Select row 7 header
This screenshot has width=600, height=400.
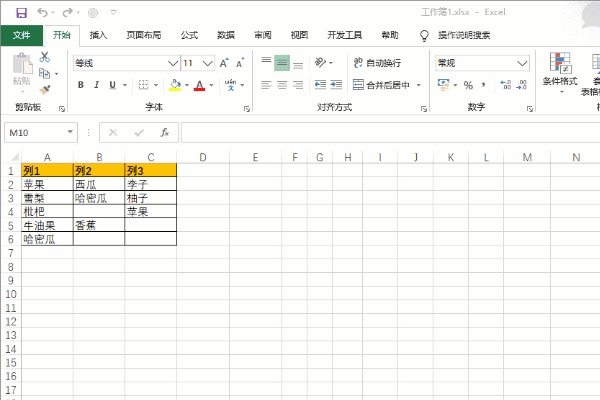[11, 253]
